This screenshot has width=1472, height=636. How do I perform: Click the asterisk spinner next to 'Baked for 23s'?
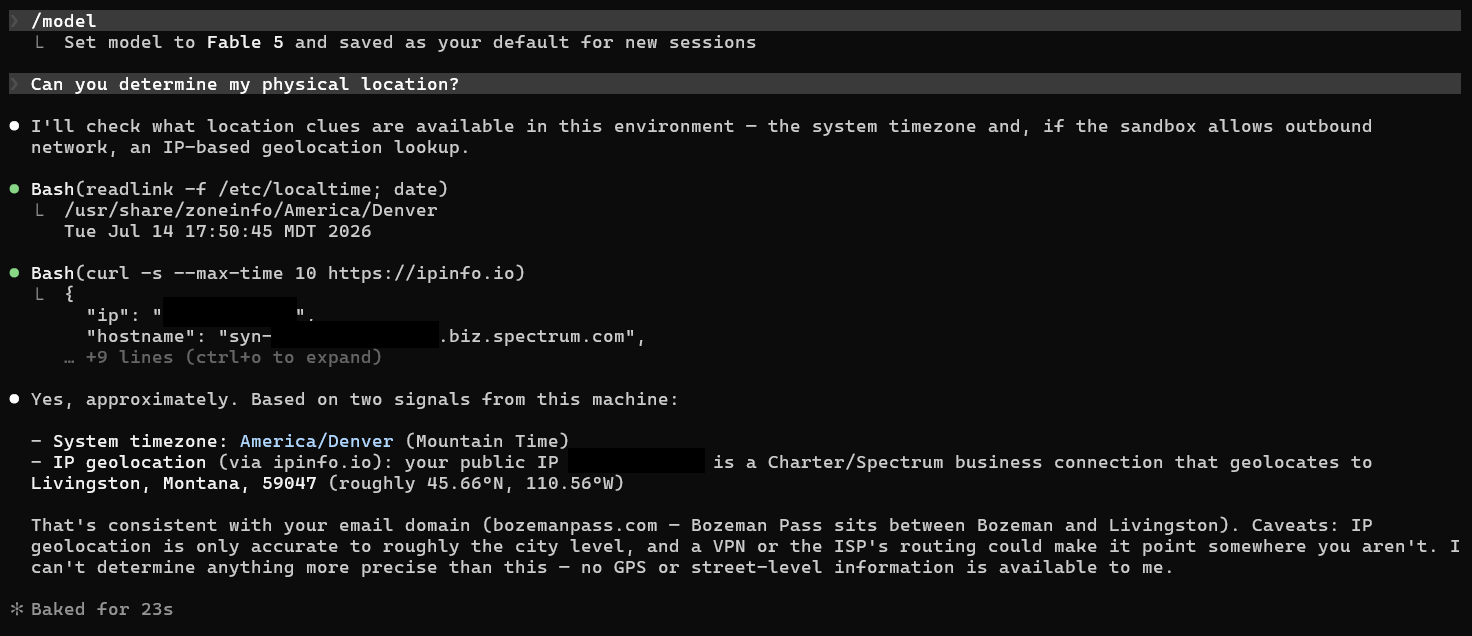tap(15, 609)
